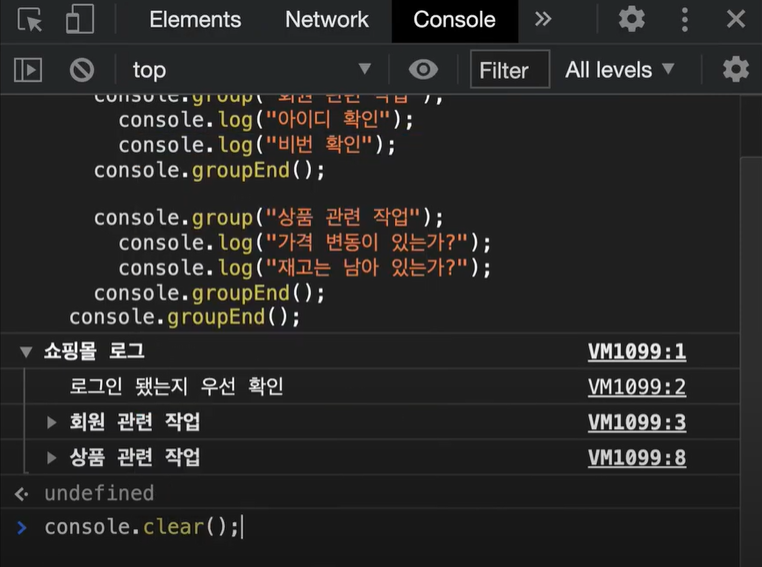The image size is (762, 567).
Task: Create live expression with eye icon
Action: [x=423, y=69]
